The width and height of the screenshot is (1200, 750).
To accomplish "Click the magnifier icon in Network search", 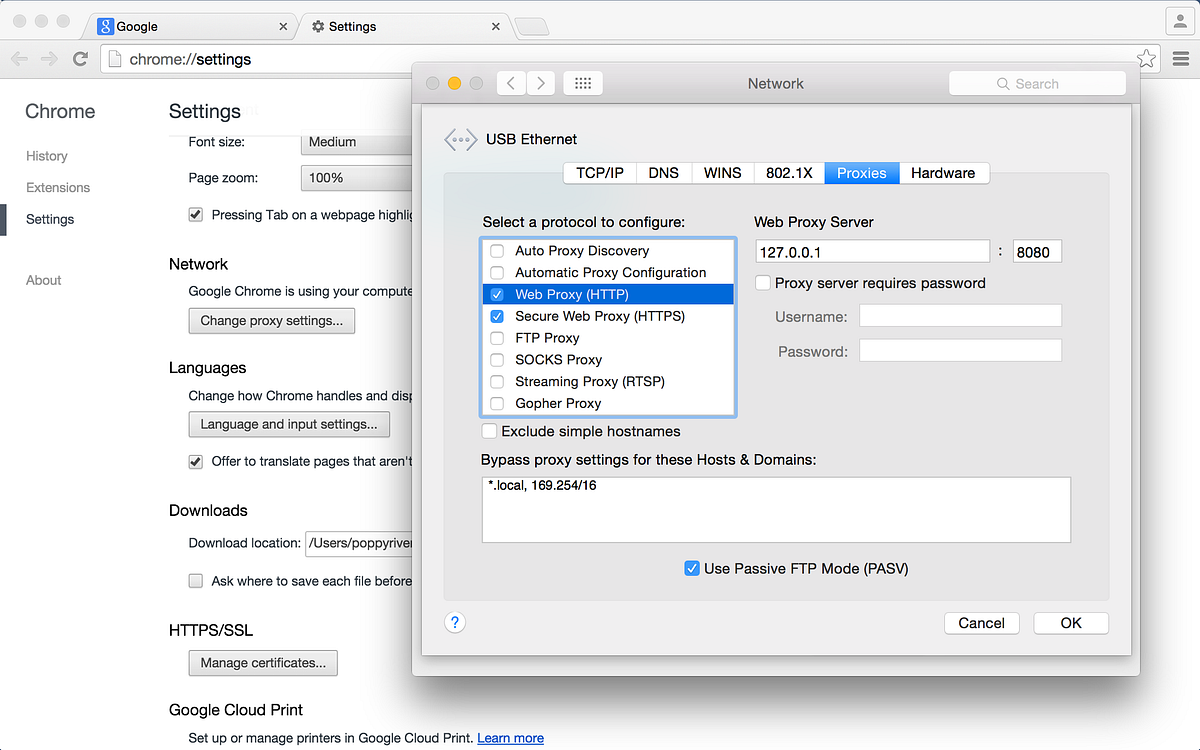I will (x=1003, y=84).
